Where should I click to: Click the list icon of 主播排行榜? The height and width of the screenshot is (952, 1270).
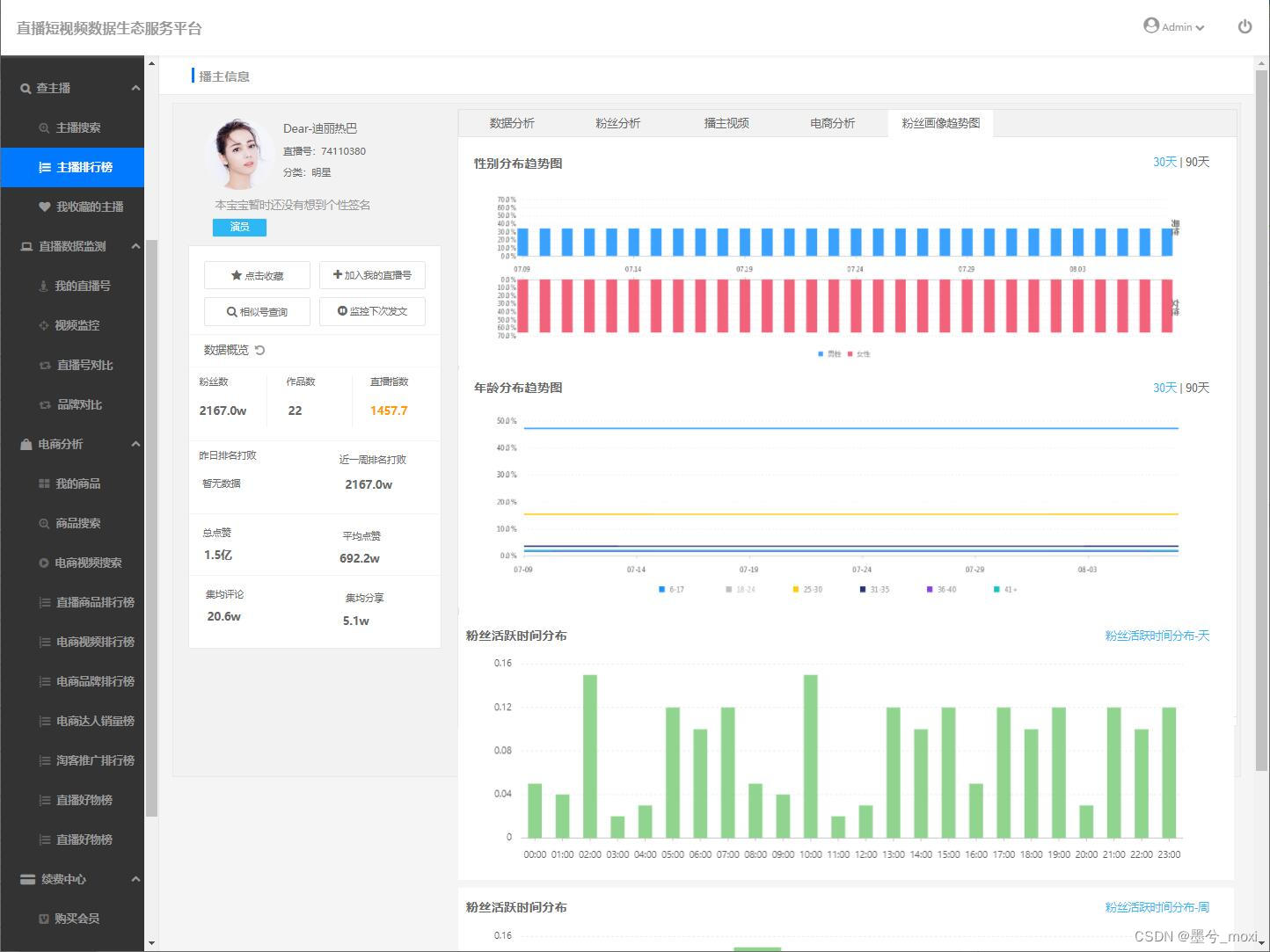[45, 167]
